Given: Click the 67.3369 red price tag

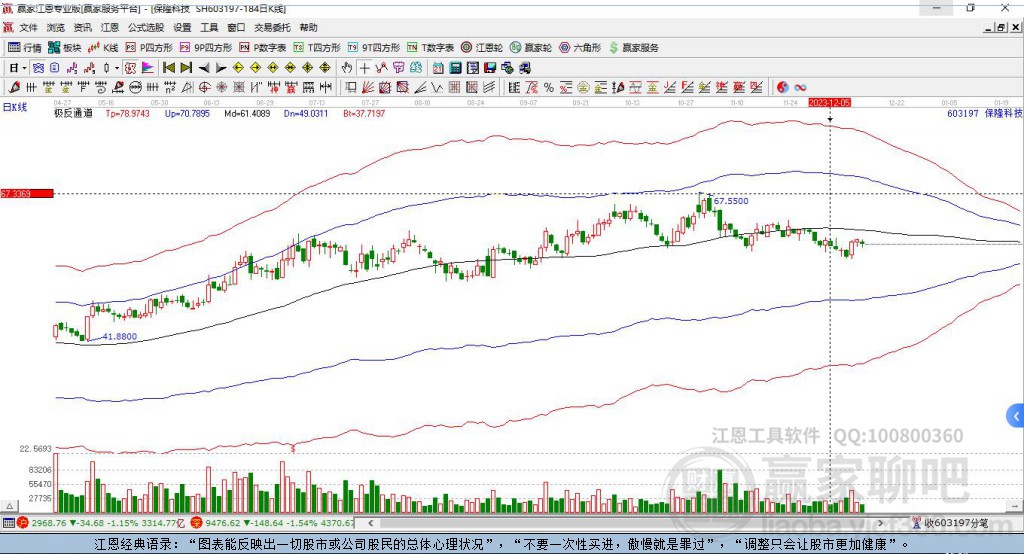Looking at the screenshot, I should pos(27,193).
